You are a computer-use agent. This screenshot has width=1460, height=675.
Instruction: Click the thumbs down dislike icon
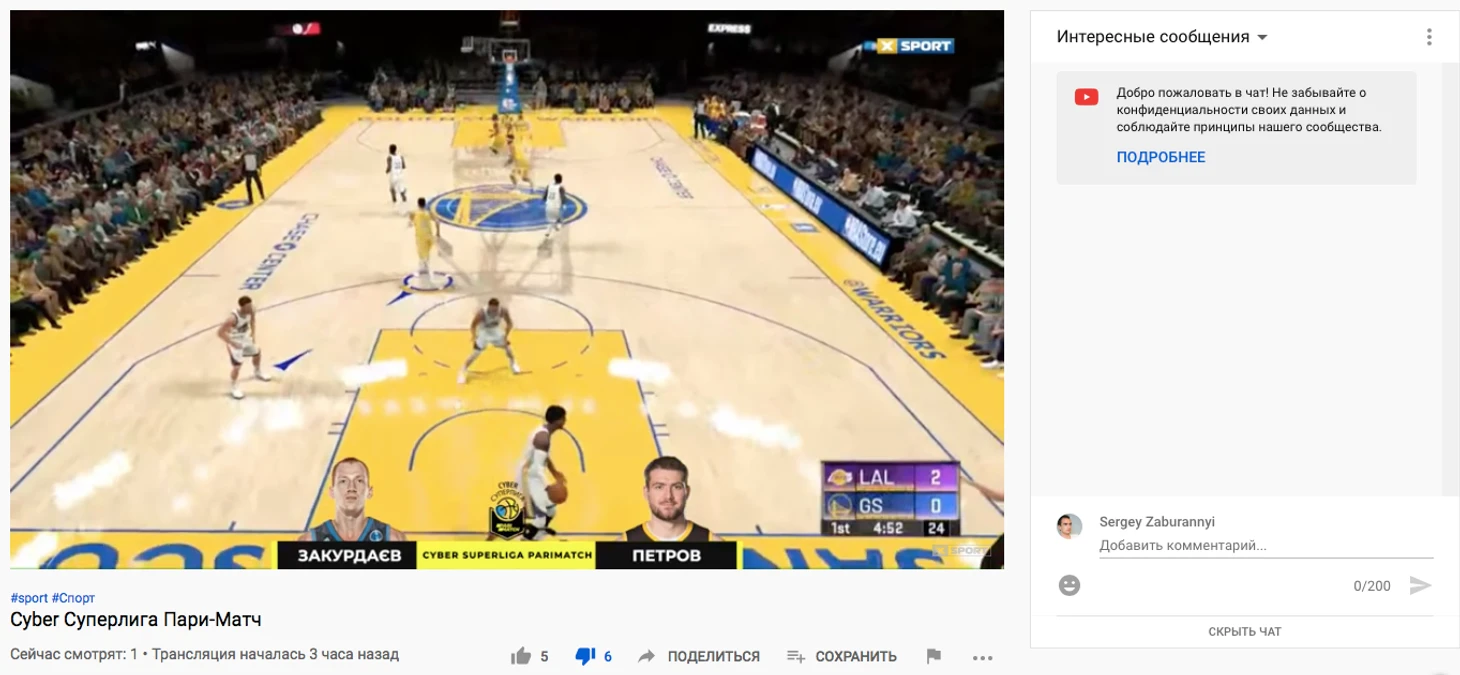pos(585,656)
